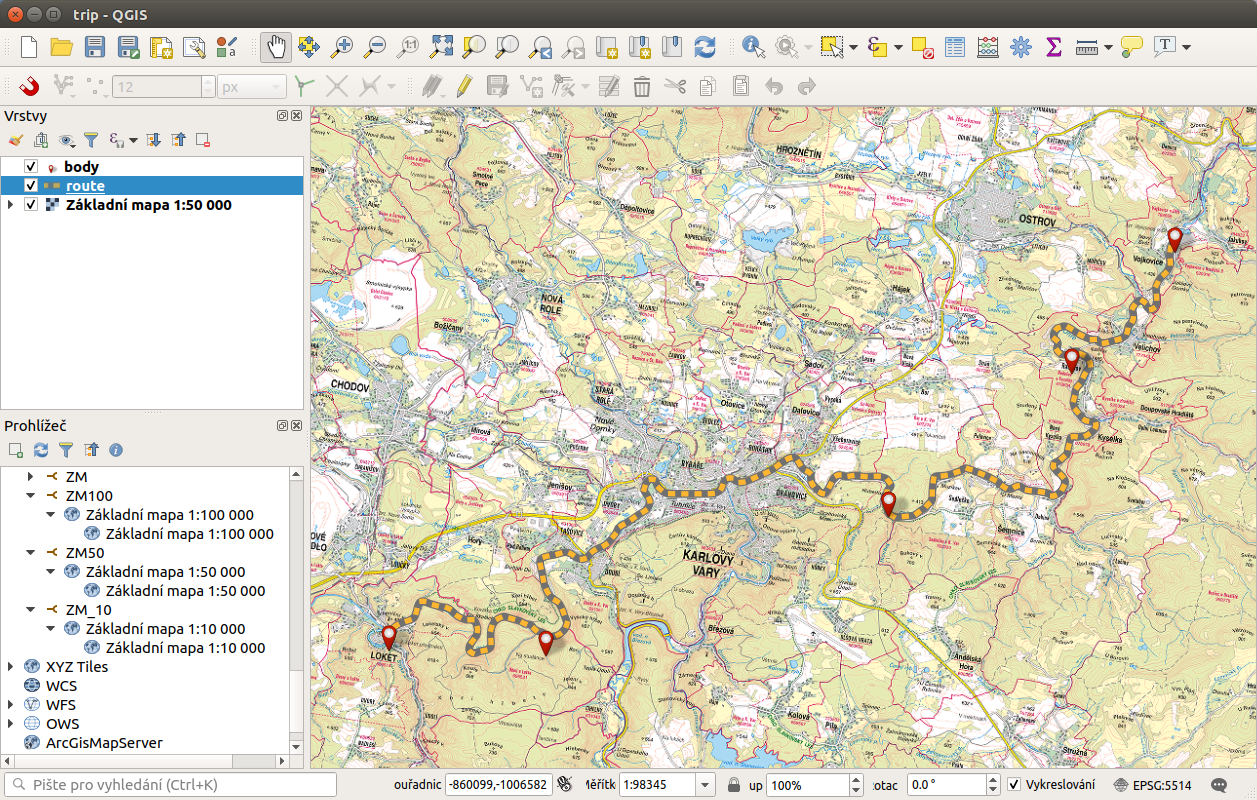
Task: Click the Add Group icon in Vrstvy panel
Action: (40, 140)
